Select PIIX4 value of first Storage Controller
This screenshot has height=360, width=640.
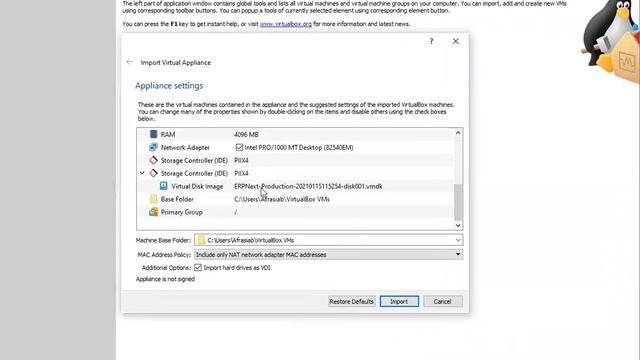coord(241,161)
